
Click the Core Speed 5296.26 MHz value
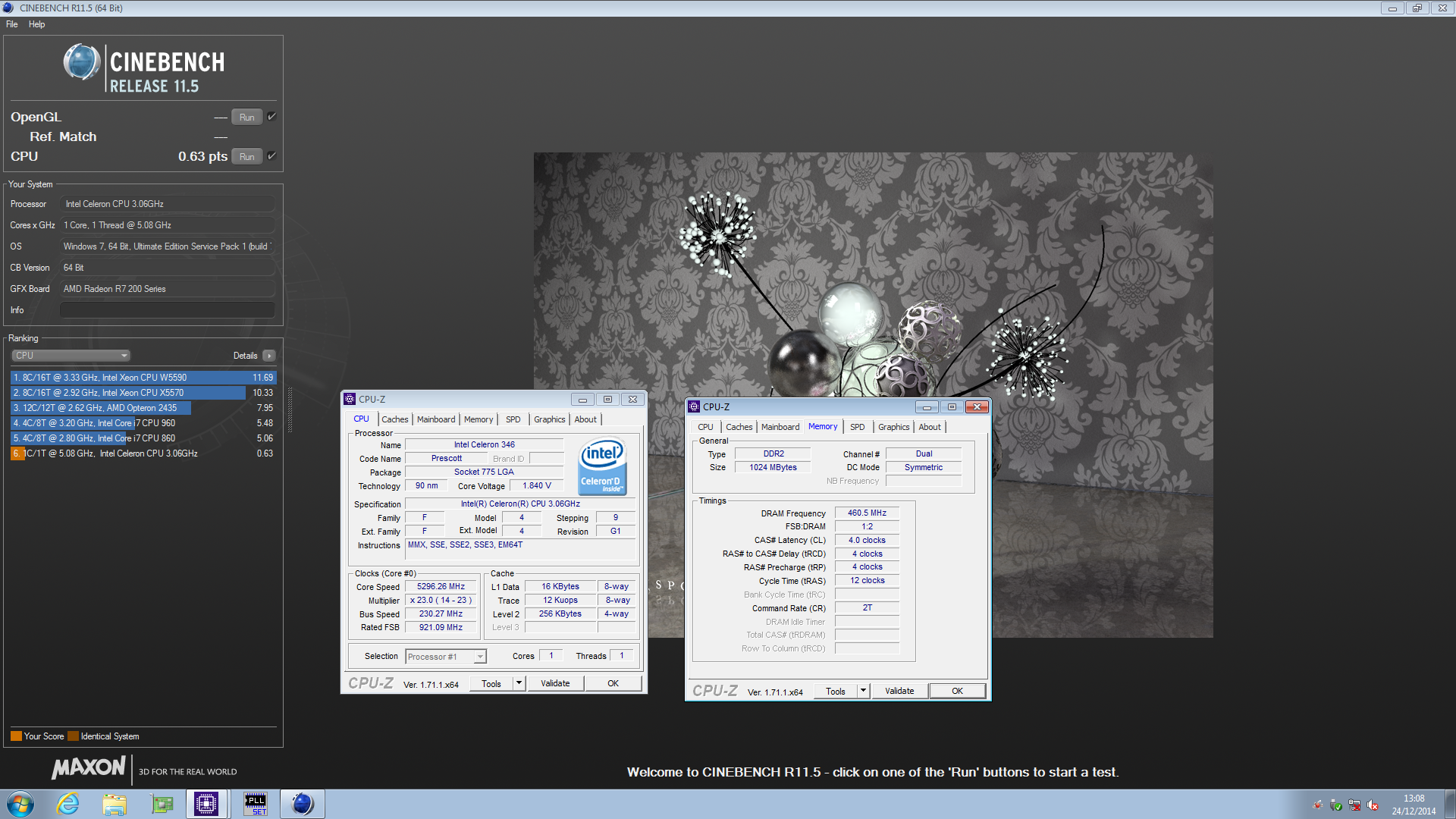pyautogui.click(x=441, y=586)
